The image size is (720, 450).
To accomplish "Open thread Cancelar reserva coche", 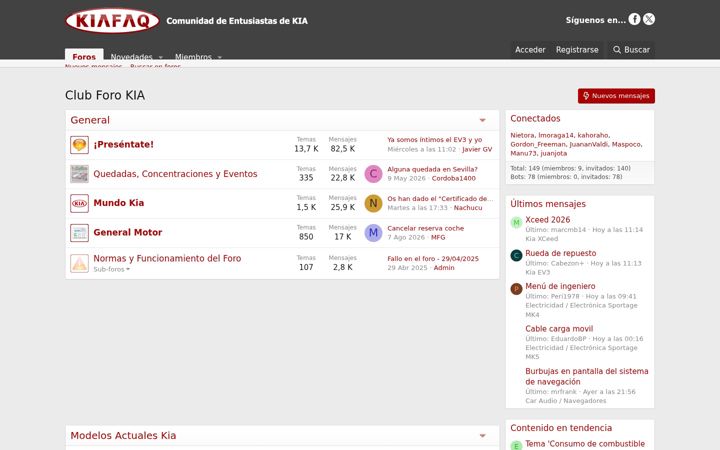I will coord(425,228).
